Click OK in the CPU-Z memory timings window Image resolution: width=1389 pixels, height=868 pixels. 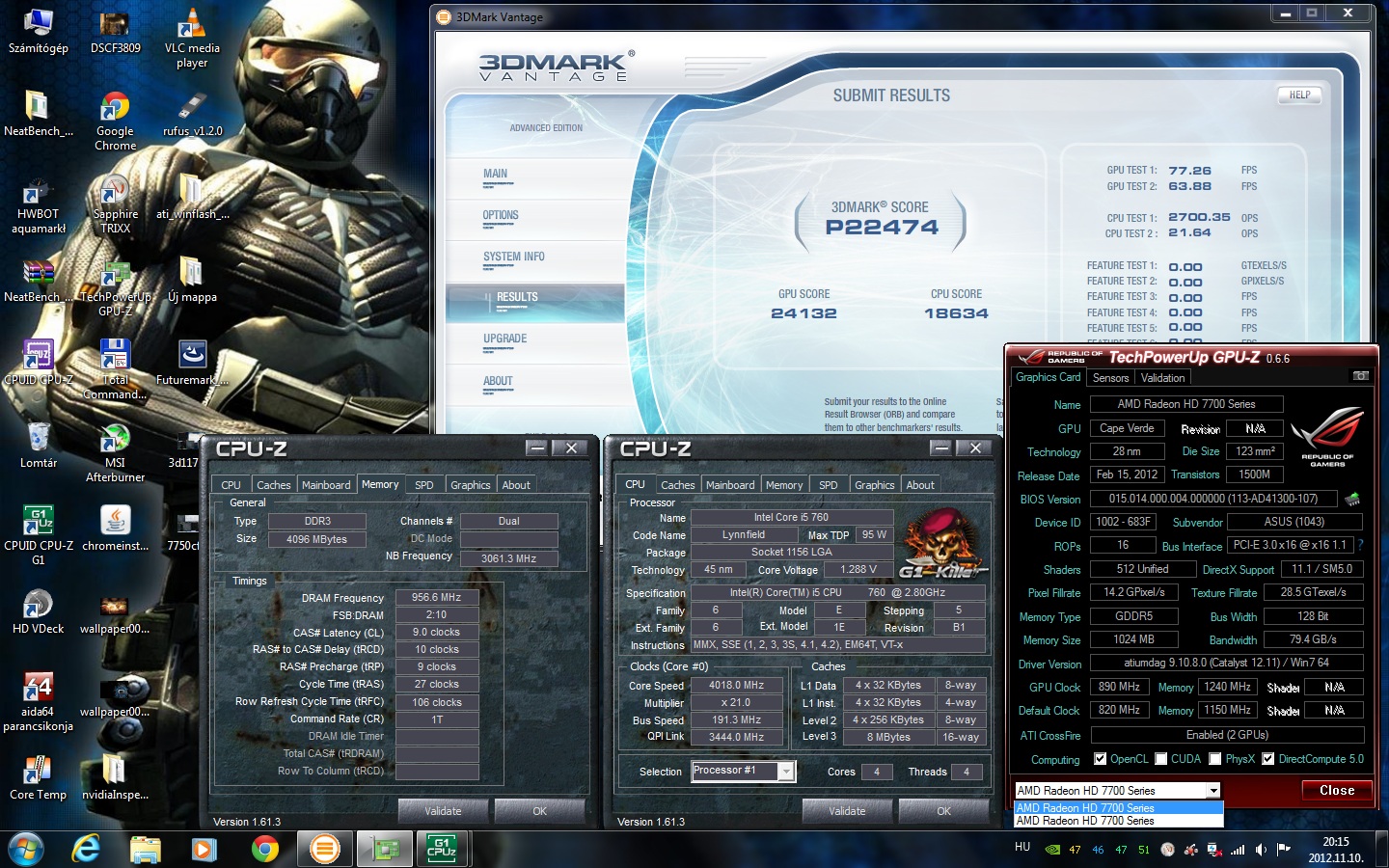pos(539,811)
